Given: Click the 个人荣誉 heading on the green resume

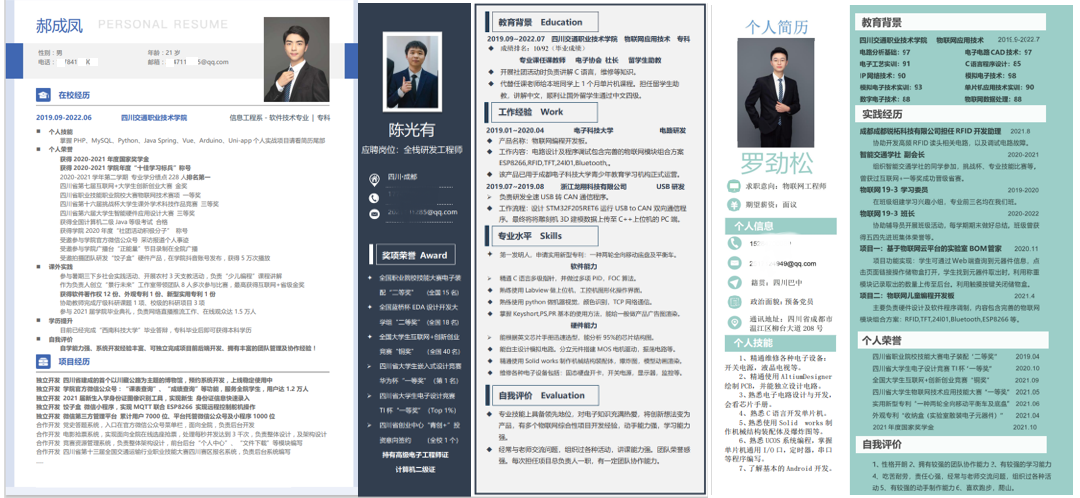Looking at the screenshot, I should coord(882,340).
